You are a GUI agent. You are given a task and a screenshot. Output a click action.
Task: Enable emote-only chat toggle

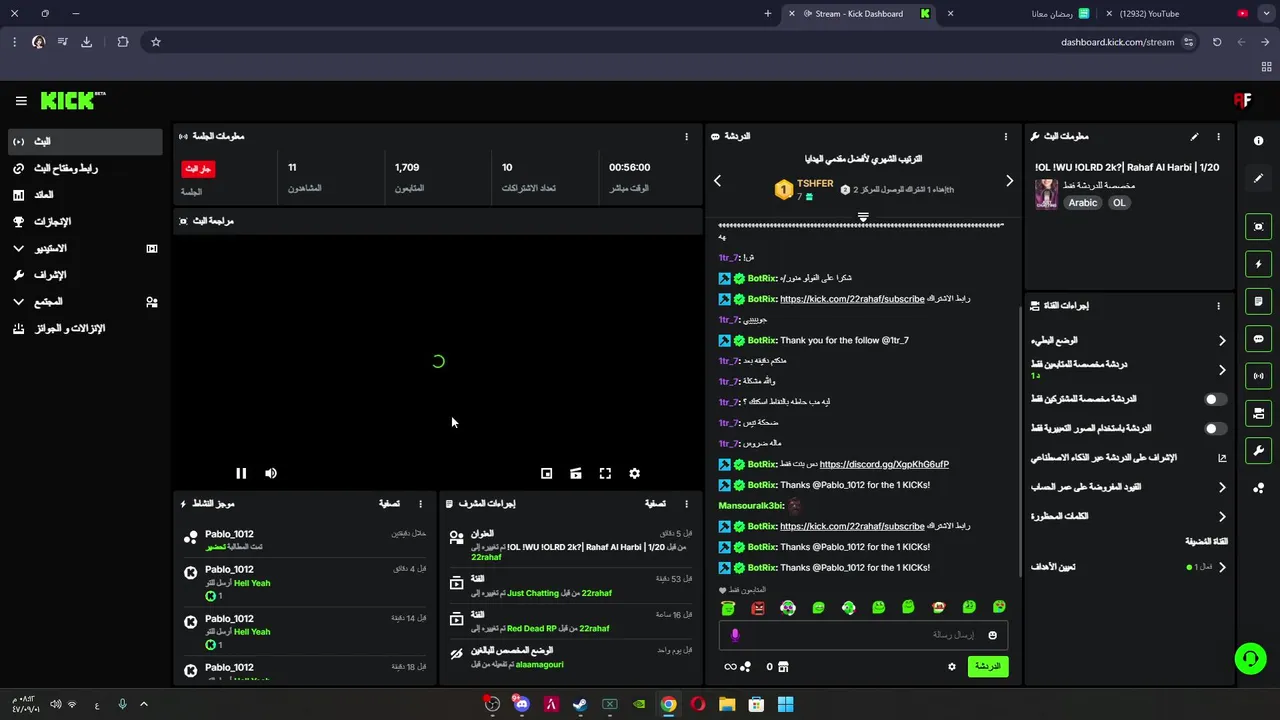(1215, 428)
